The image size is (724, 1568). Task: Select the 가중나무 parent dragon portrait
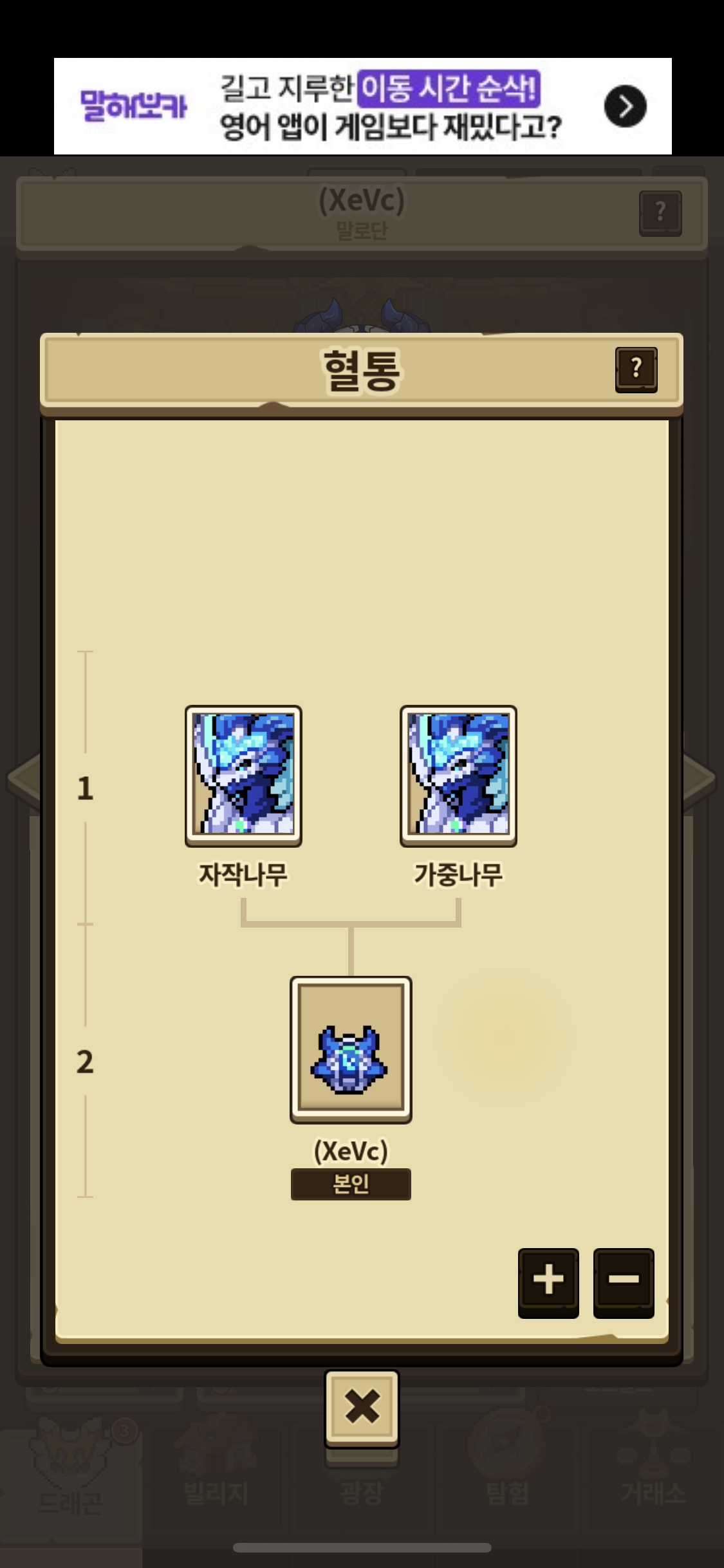pyautogui.click(x=458, y=775)
